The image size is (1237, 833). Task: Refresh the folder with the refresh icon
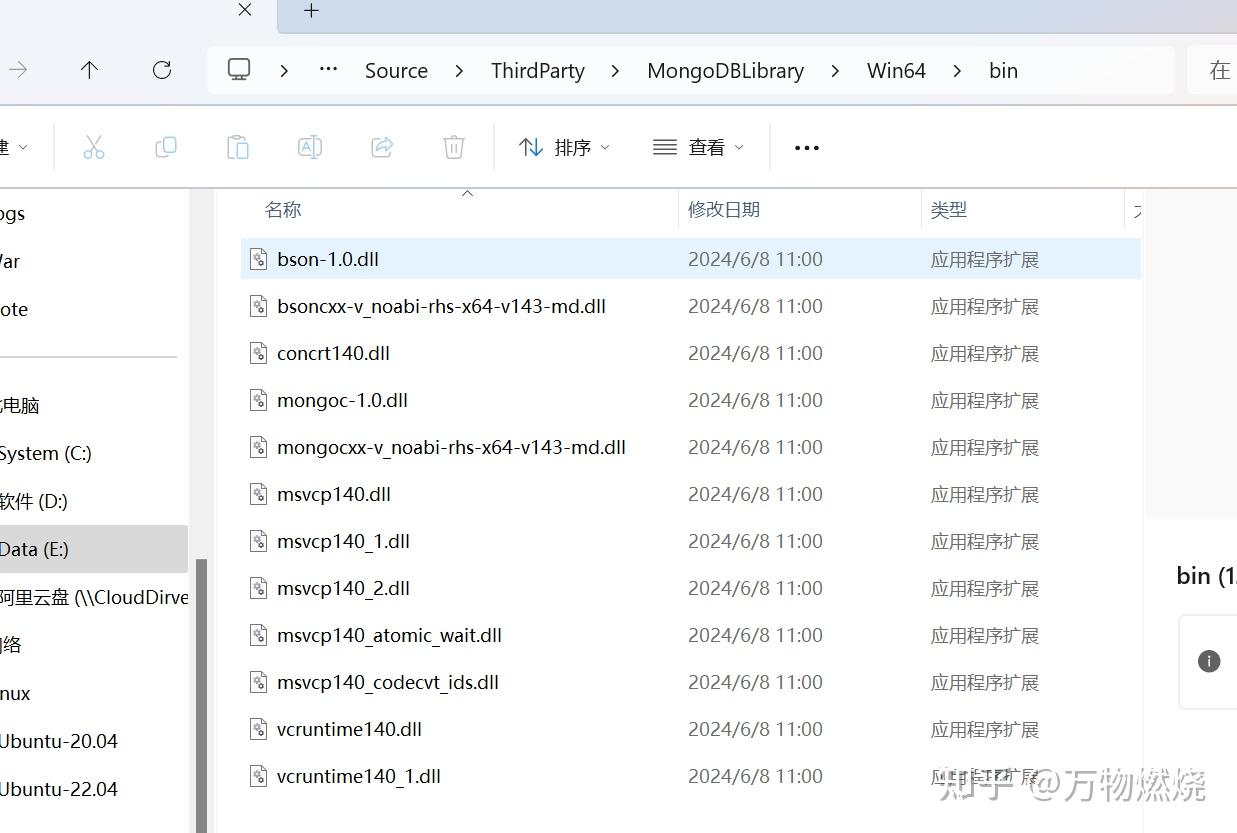(162, 70)
